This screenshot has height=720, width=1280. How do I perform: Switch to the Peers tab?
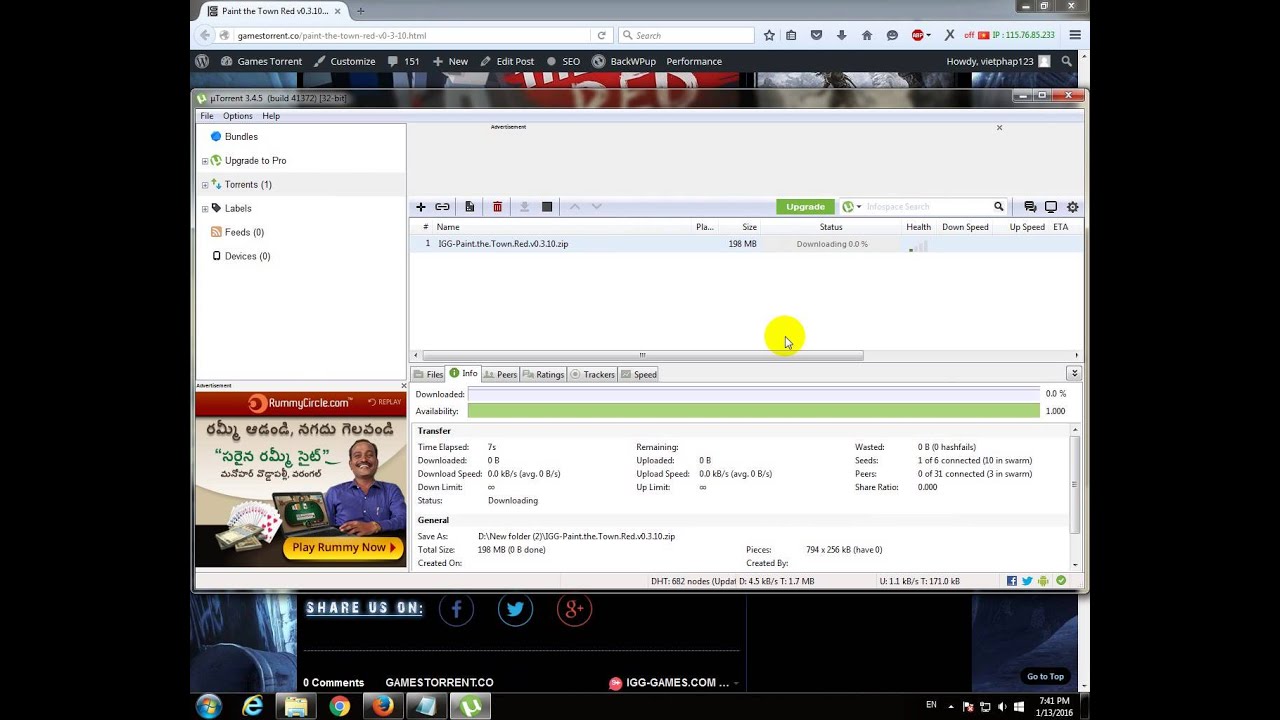pyautogui.click(x=500, y=374)
